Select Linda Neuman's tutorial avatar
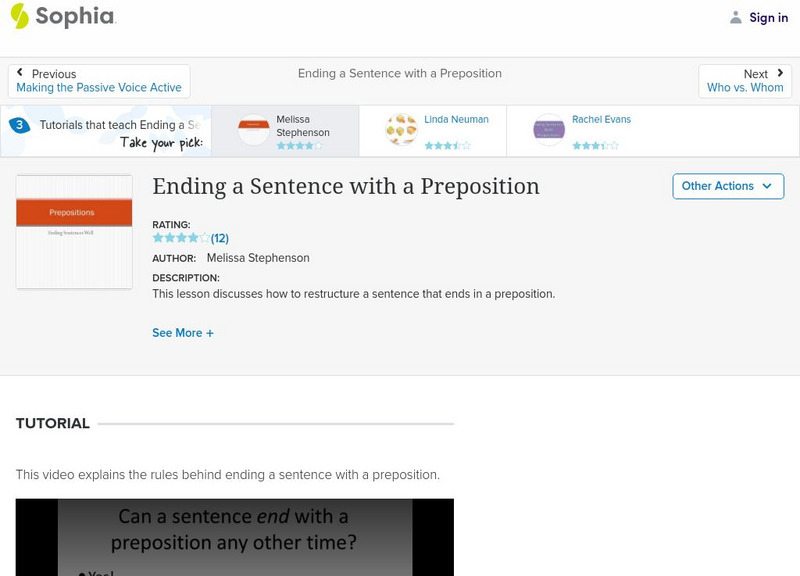The width and height of the screenshot is (800, 576). point(401,130)
